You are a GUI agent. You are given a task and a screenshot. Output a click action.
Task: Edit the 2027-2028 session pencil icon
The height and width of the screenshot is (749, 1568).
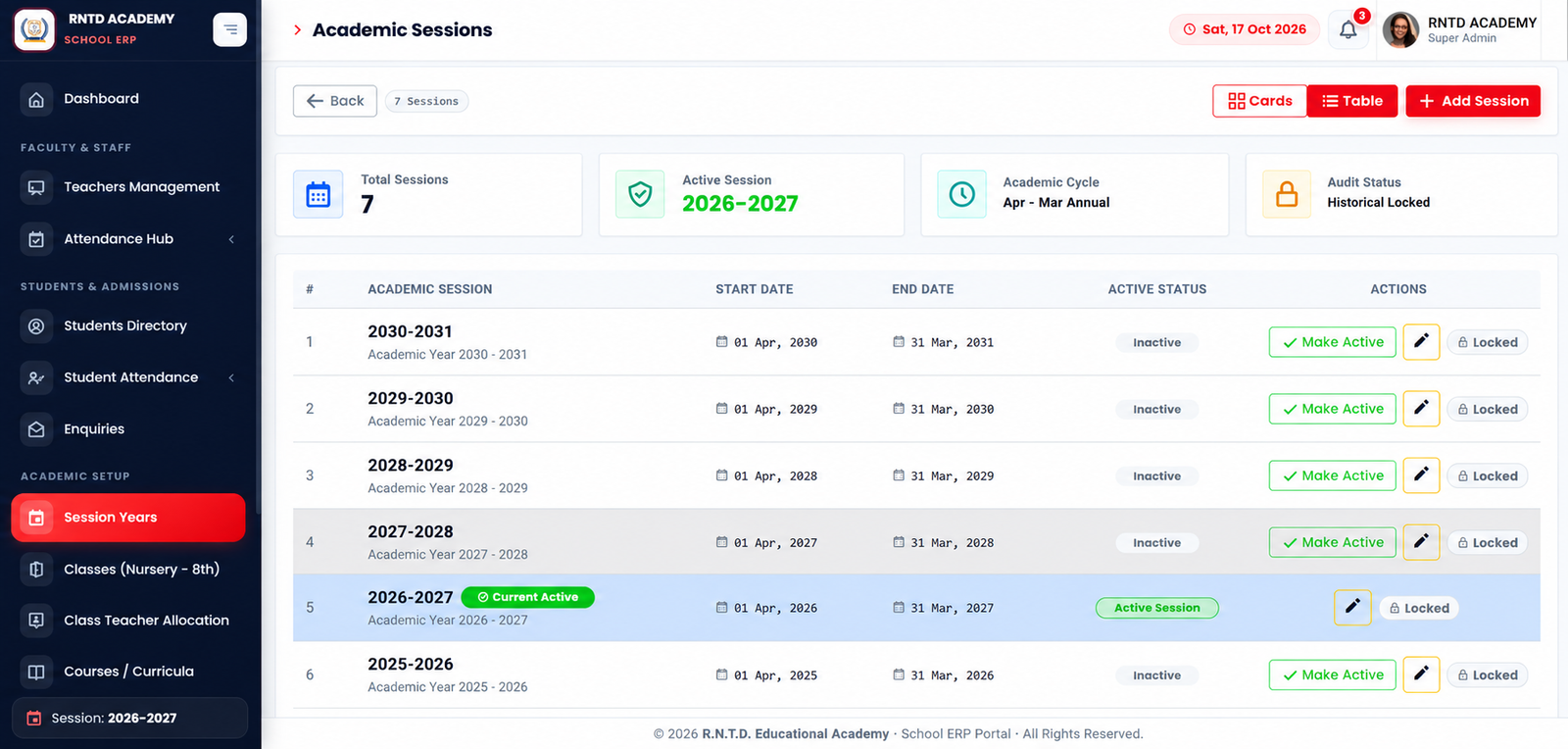[1421, 542]
